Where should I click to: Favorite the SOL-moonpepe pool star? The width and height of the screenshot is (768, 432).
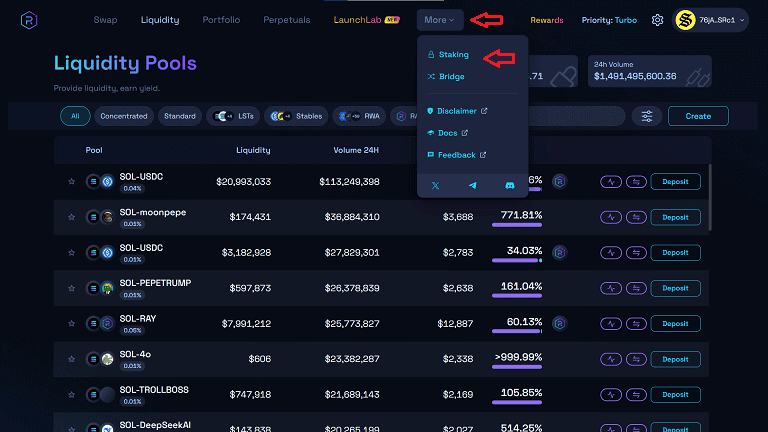[72, 217]
